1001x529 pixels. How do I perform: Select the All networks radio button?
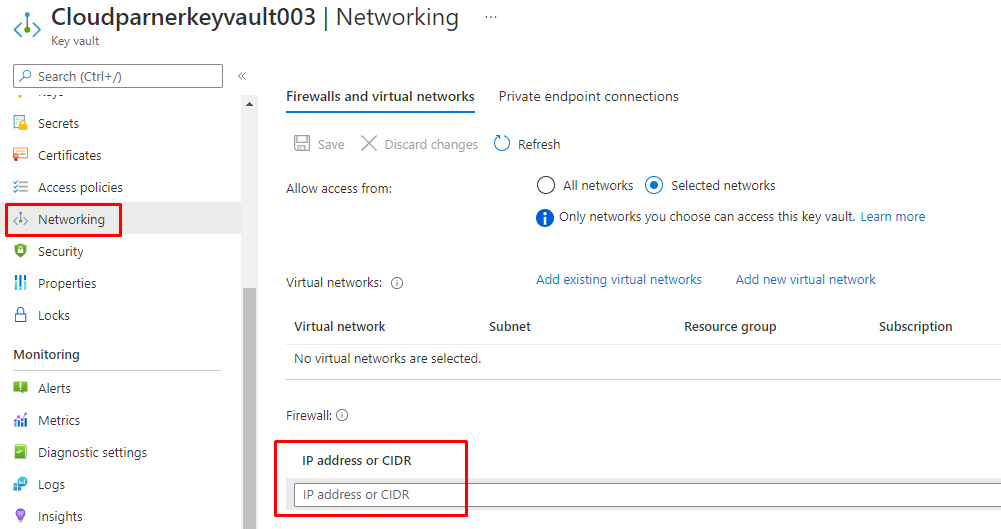coord(546,185)
